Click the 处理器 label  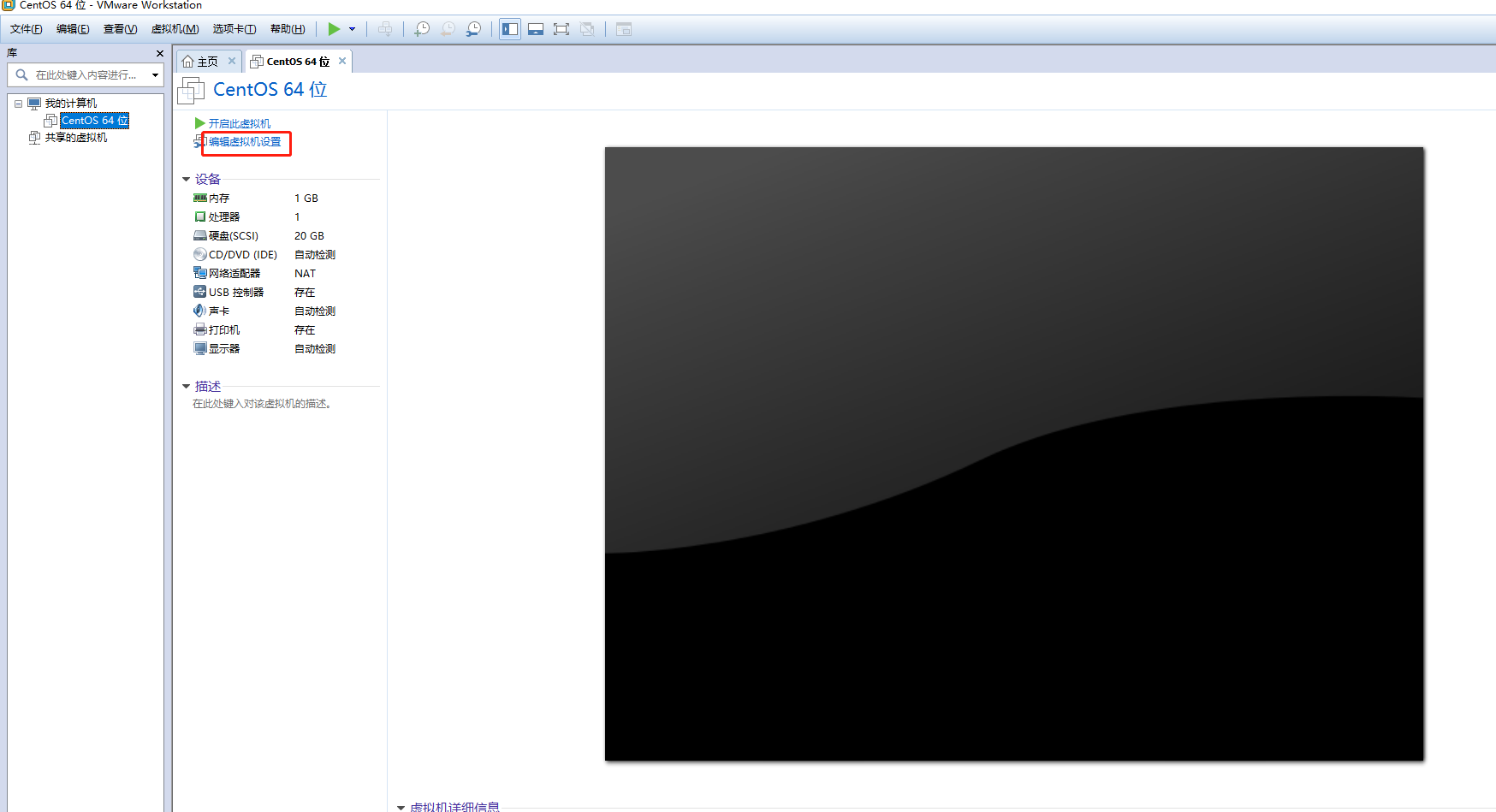tap(224, 216)
